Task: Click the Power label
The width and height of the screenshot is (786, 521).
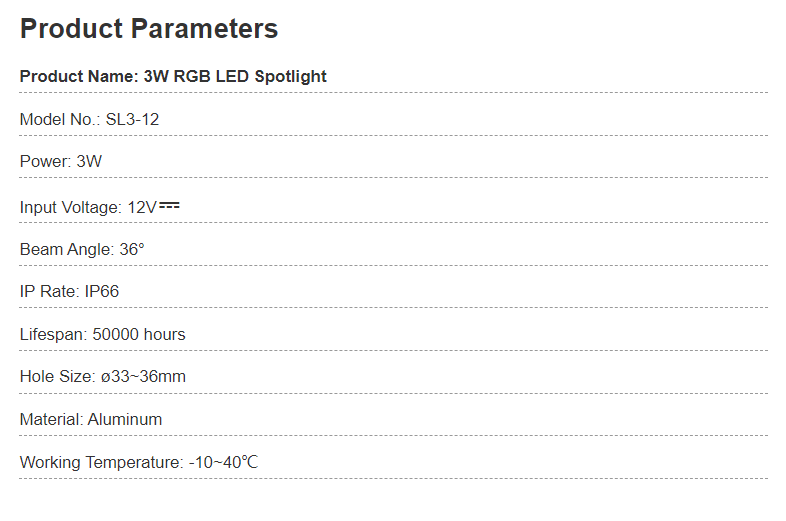Action: click(44, 162)
